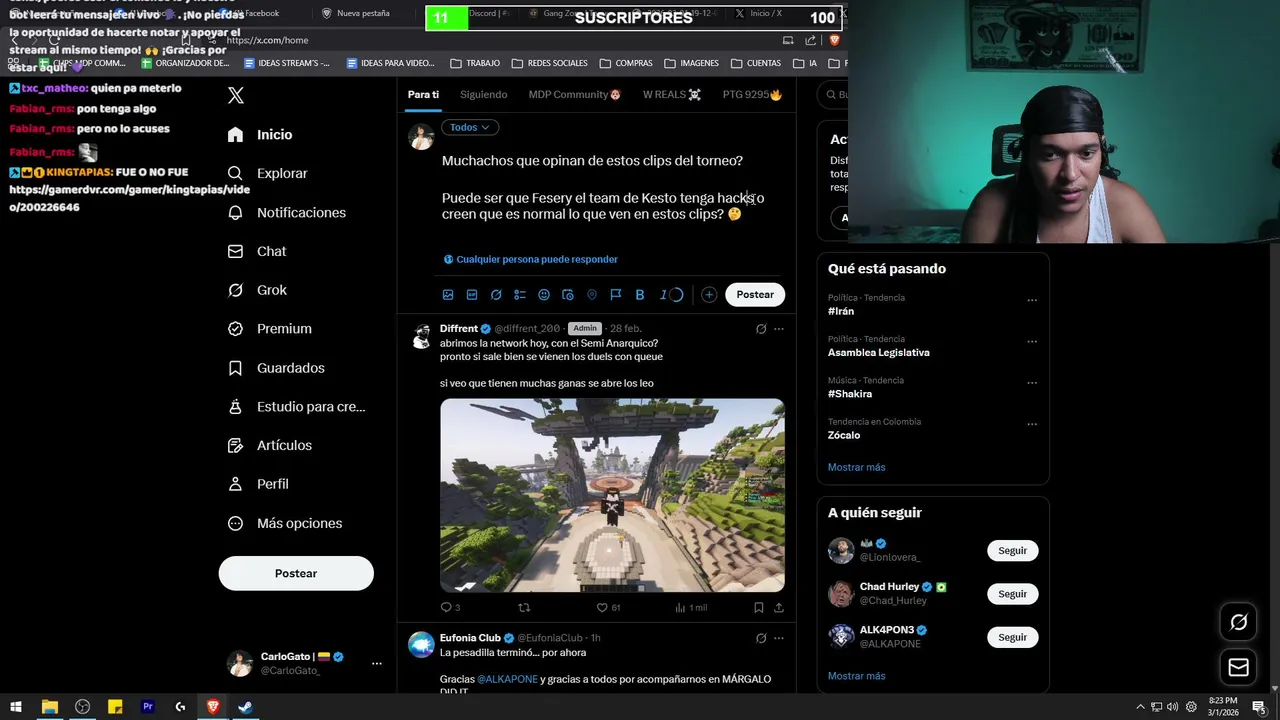The image size is (1280, 720).
Task: Switch to W REALS tab
Action: tap(672, 94)
